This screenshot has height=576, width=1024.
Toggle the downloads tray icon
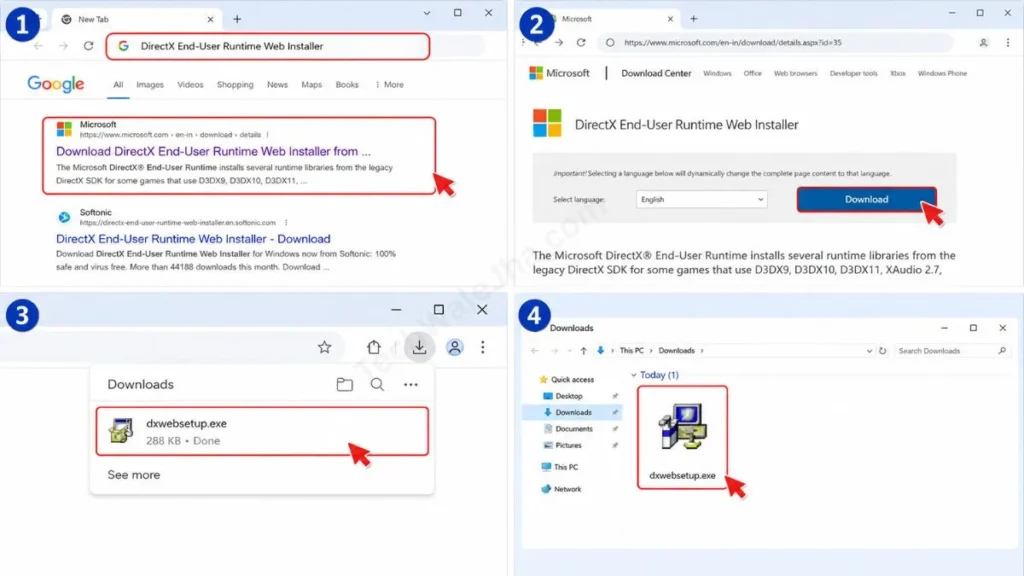click(x=419, y=347)
